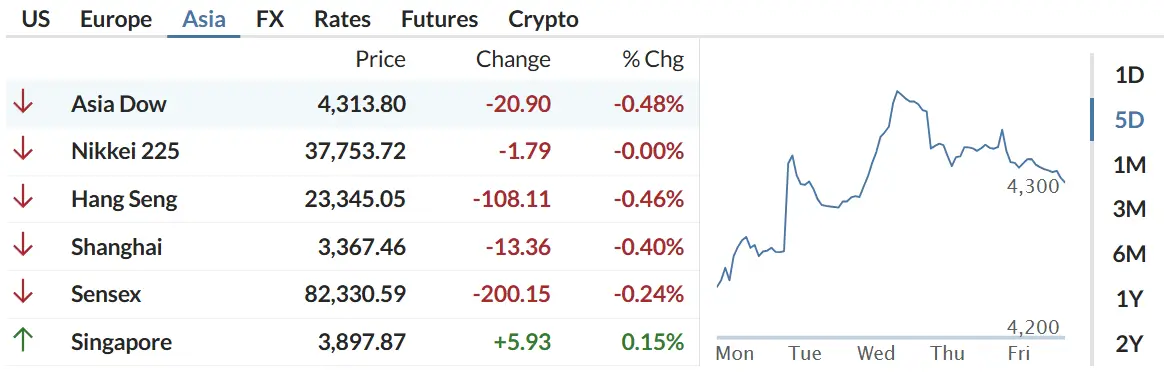Open the Hang Seng index link
Image resolution: width=1164 pixels, height=381 pixels.
124,199
